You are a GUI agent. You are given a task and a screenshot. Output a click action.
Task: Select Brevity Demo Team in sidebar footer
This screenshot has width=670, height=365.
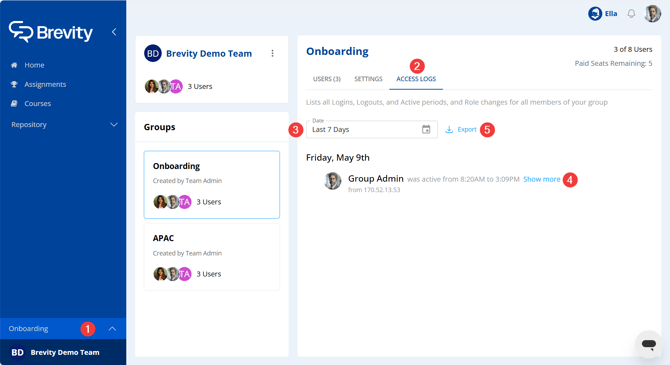click(x=63, y=352)
